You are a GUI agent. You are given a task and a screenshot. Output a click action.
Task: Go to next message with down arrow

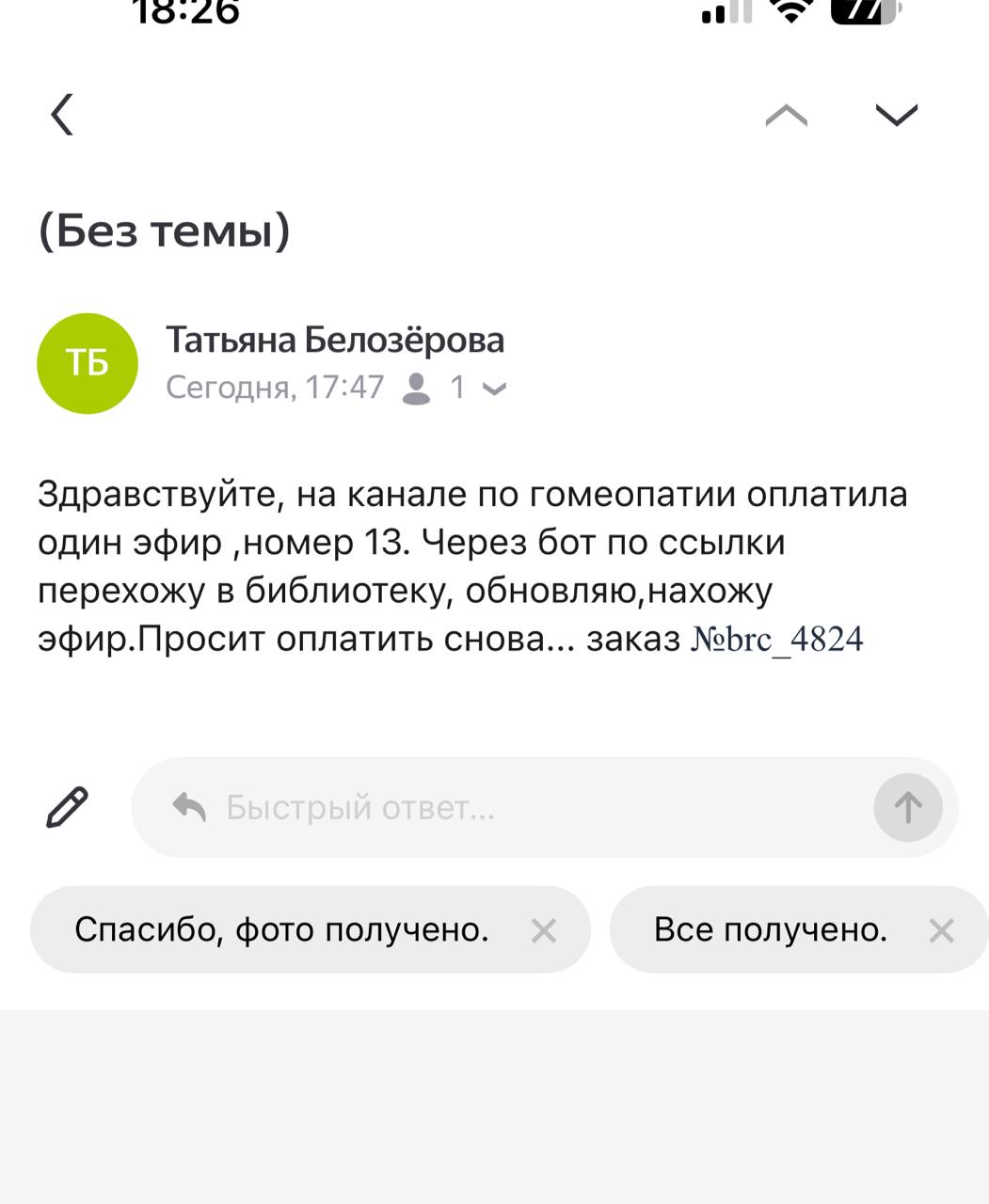tap(896, 115)
